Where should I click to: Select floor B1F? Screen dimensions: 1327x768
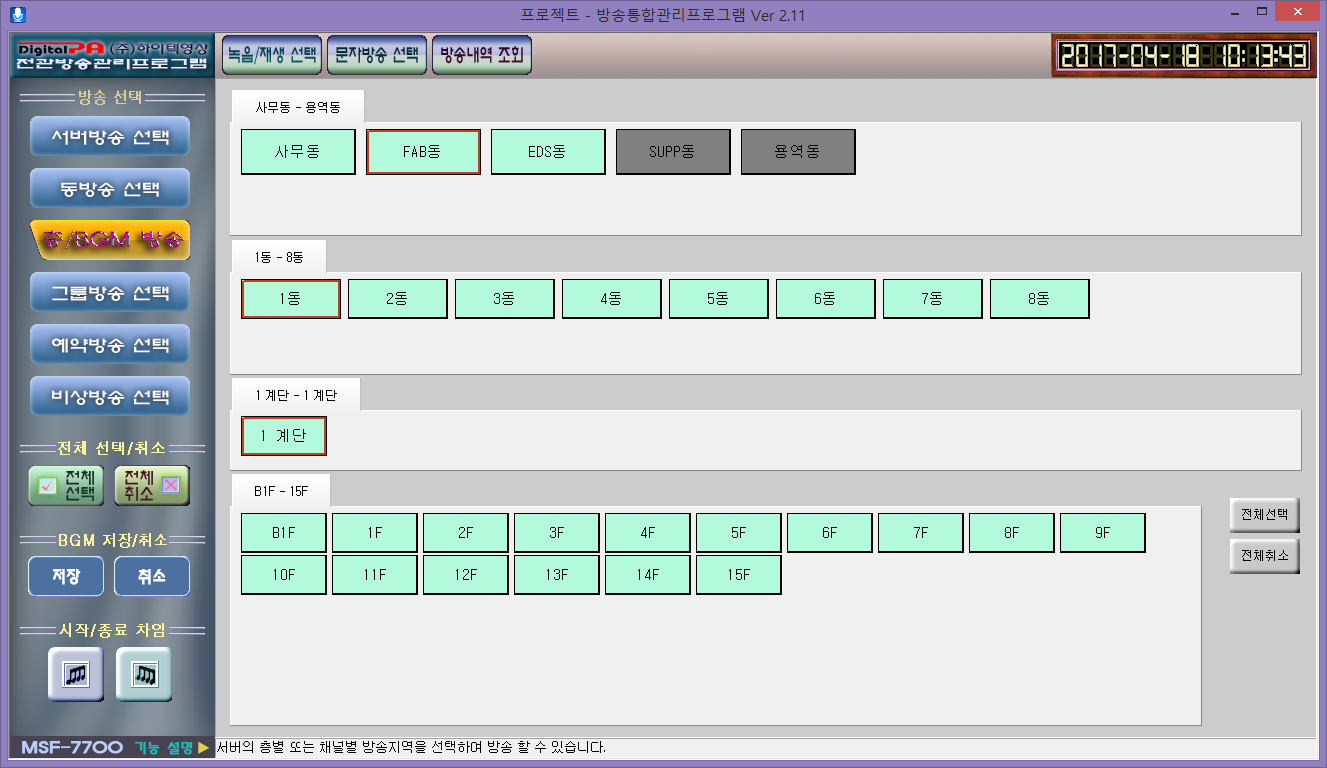284,533
